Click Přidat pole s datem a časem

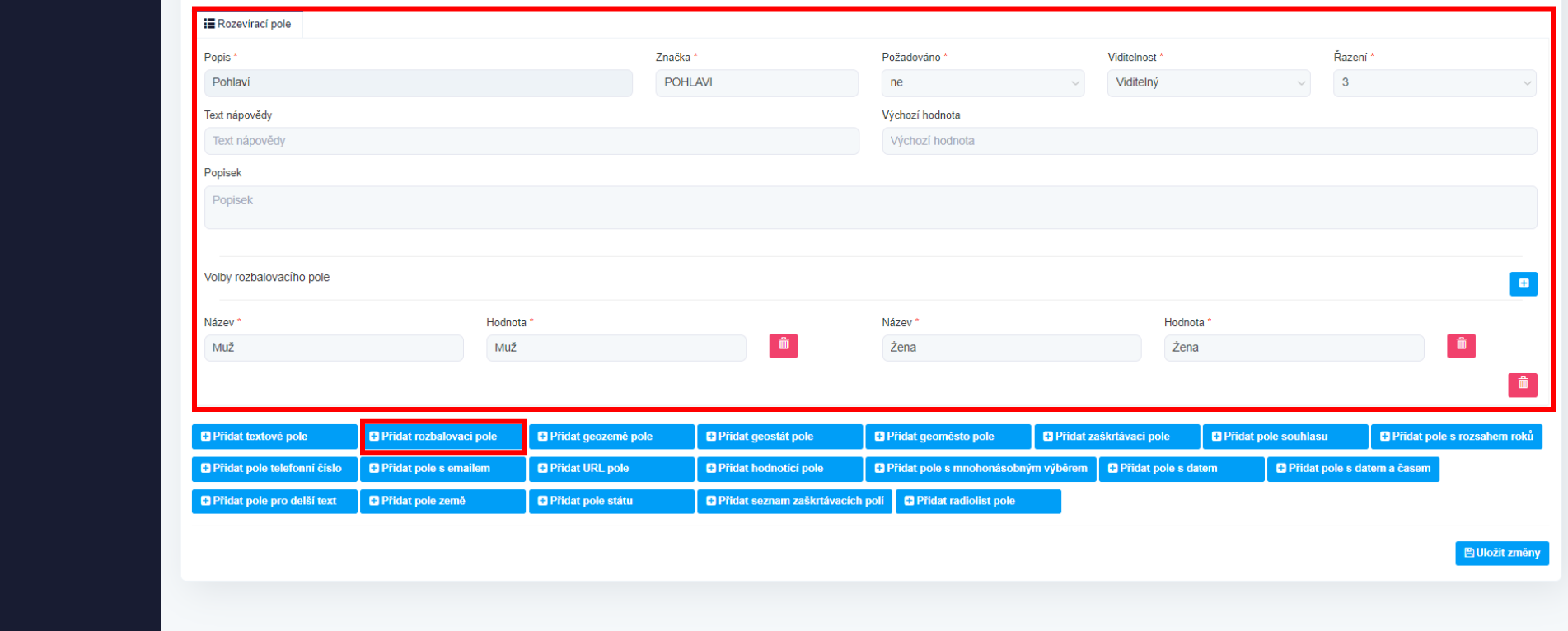coord(1353,469)
